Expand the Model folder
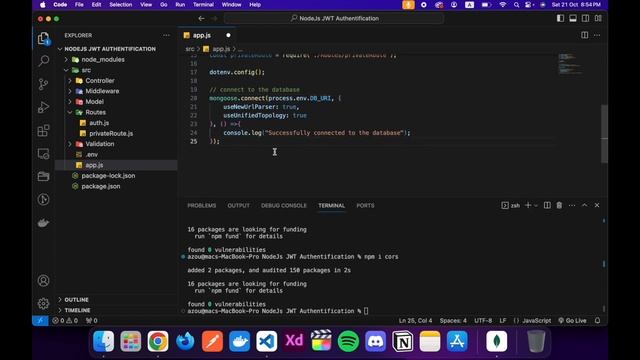This screenshot has width=640, height=360. (x=70, y=102)
